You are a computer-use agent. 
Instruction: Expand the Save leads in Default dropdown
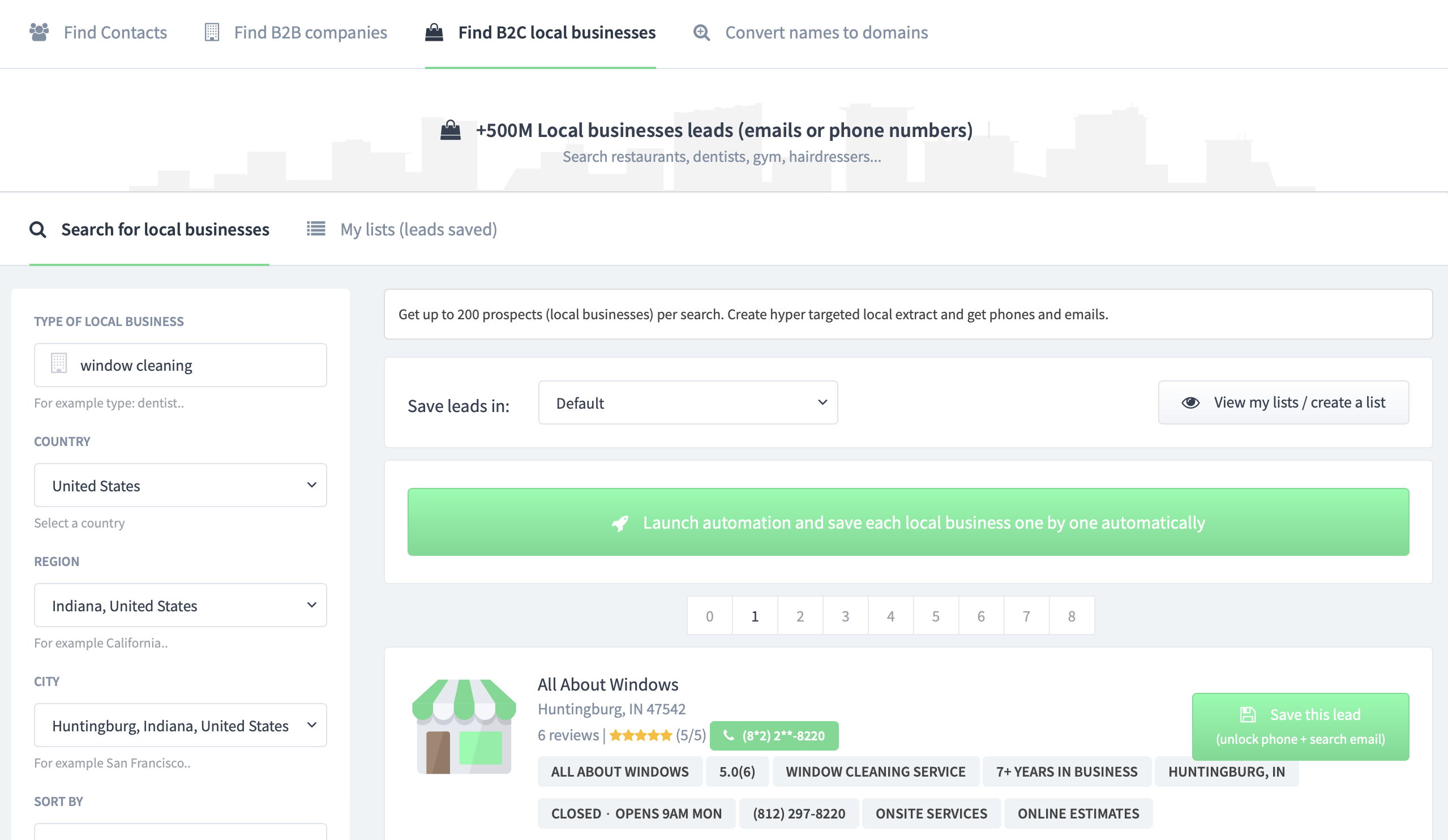pos(688,403)
